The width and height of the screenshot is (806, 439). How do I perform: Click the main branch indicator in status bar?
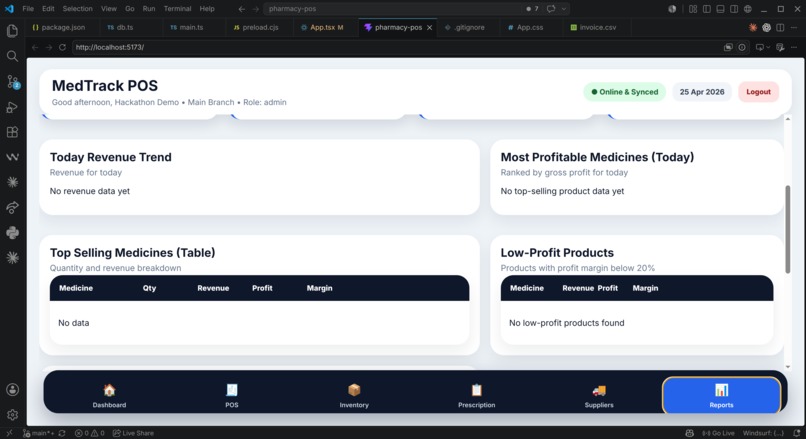point(40,433)
